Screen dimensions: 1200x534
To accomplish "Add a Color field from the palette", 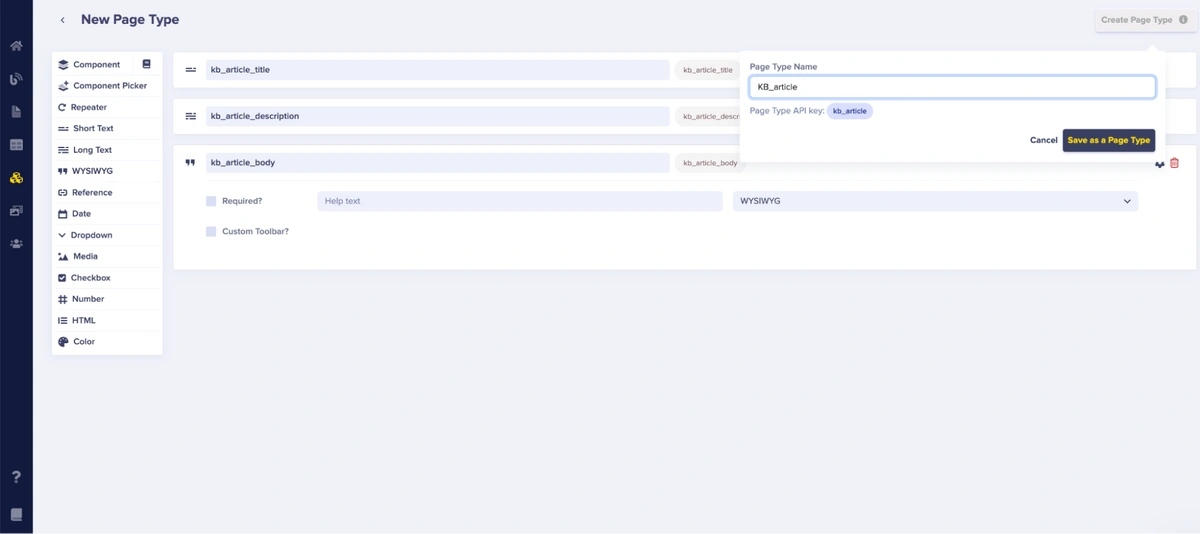I will click(x=84, y=342).
